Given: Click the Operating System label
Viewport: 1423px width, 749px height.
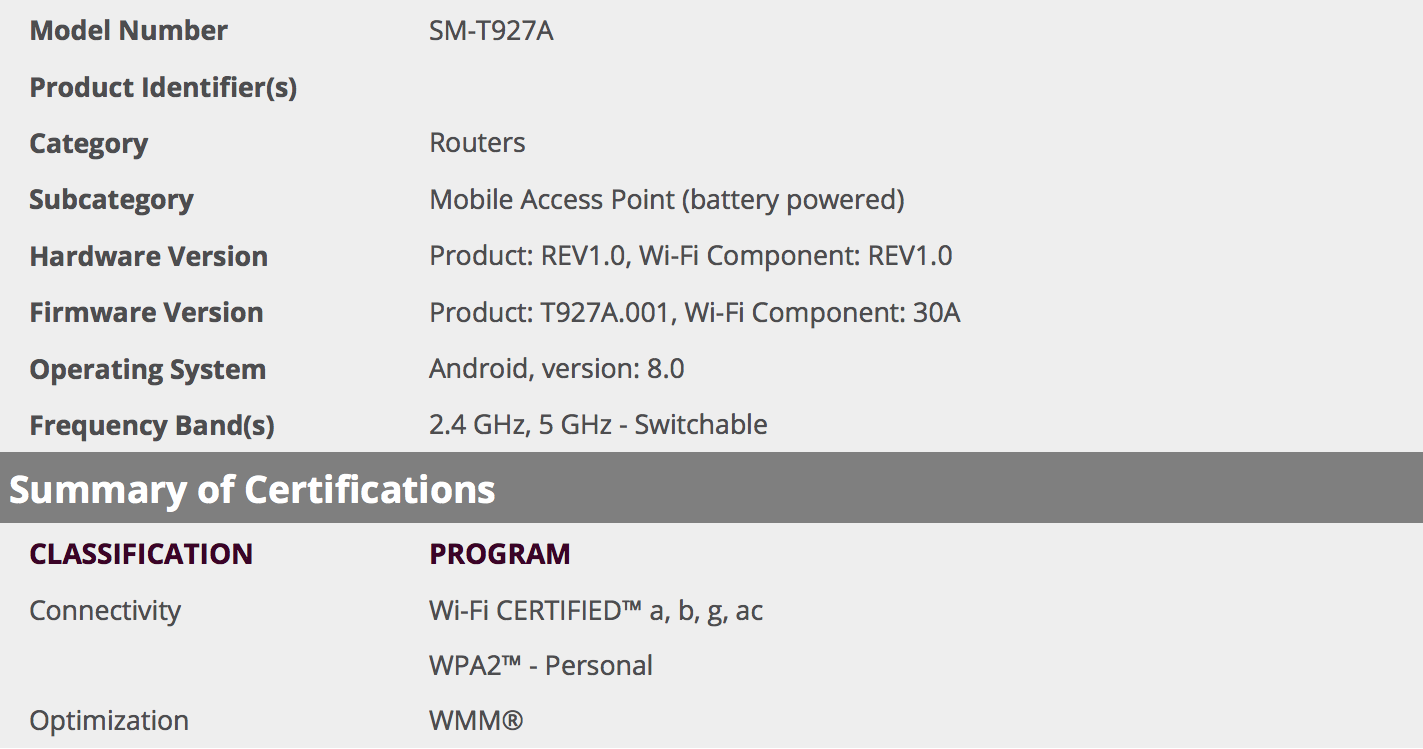Looking at the screenshot, I should (x=147, y=369).
